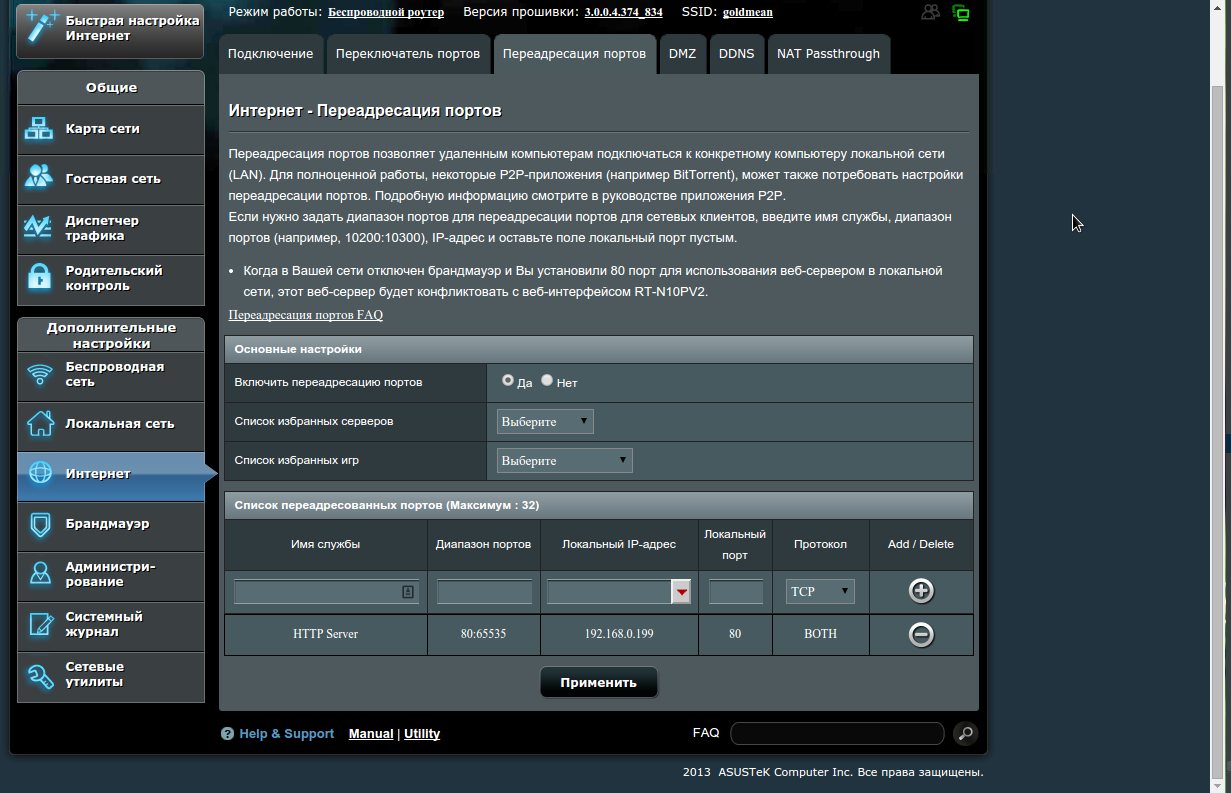This screenshot has width=1231, height=793.
Task: Switch to NAT Passthrough tab
Action: [828, 54]
